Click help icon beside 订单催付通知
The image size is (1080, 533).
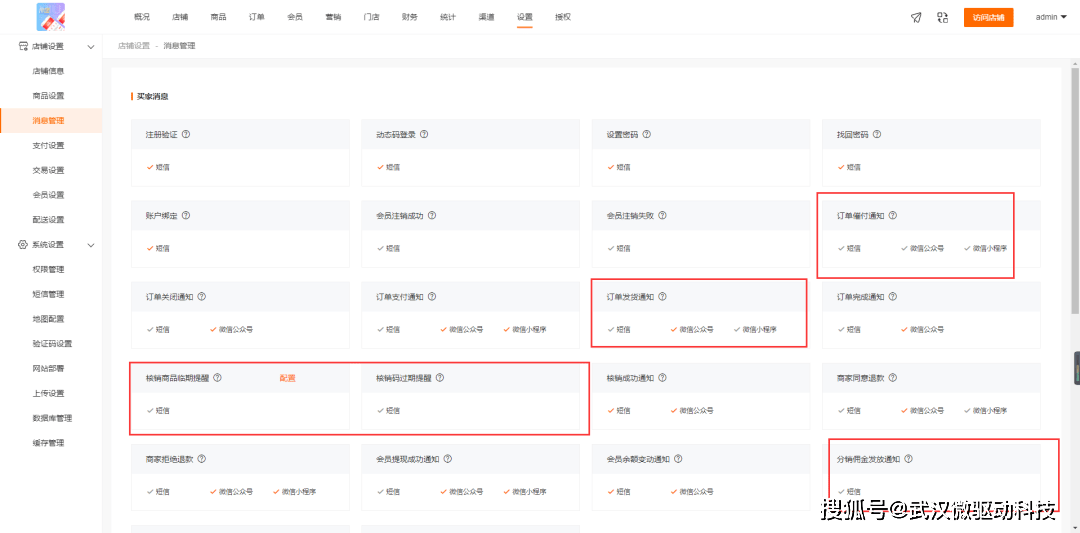pyautogui.click(x=893, y=215)
